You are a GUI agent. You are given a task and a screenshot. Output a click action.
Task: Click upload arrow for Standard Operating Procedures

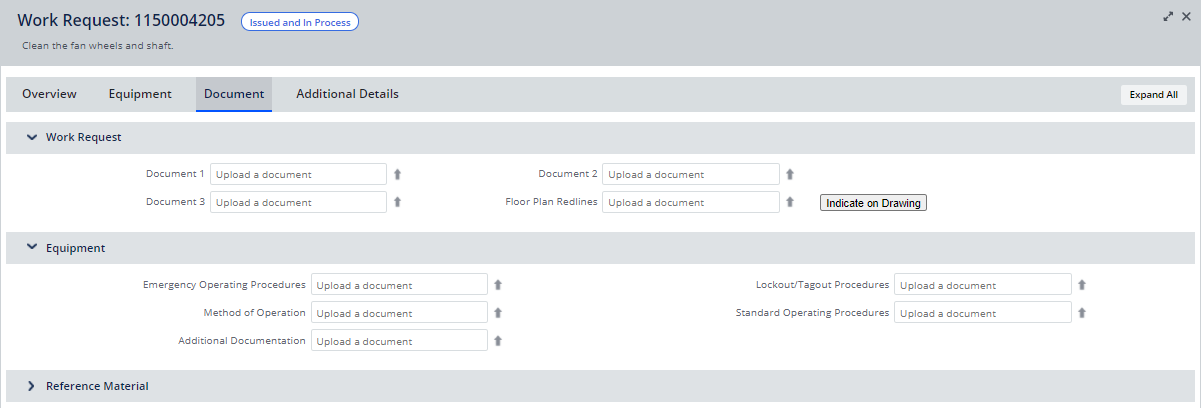pyautogui.click(x=1081, y=313)
